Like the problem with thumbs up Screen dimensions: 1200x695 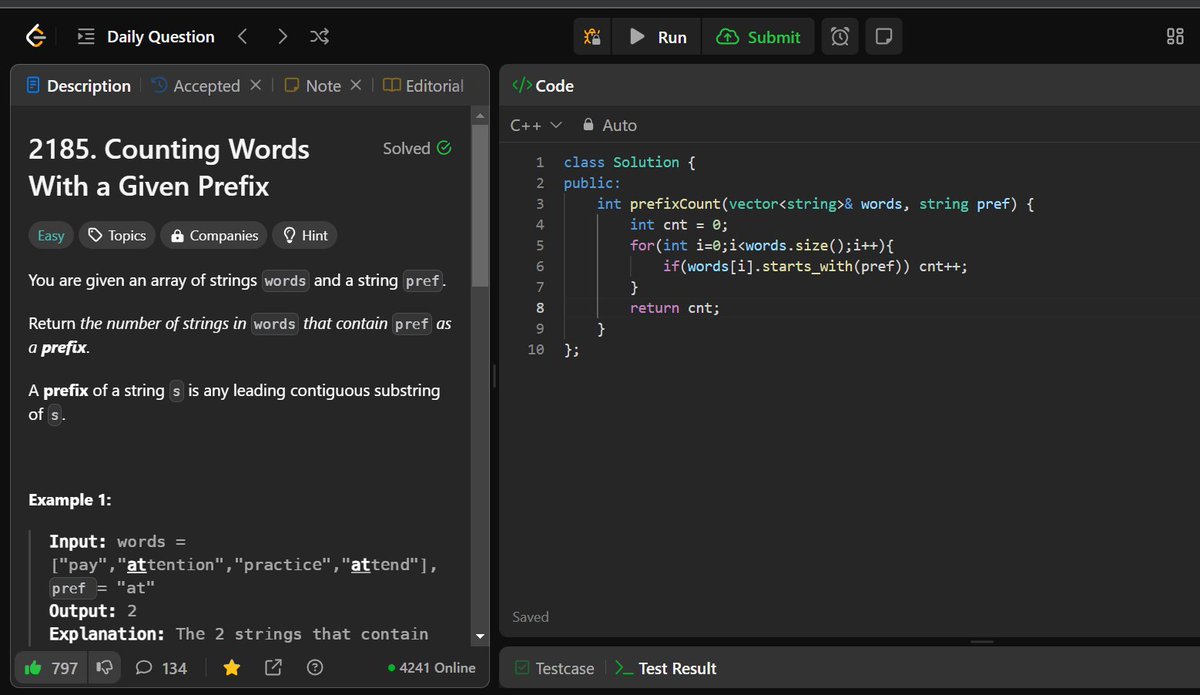(x=50, y=668)
